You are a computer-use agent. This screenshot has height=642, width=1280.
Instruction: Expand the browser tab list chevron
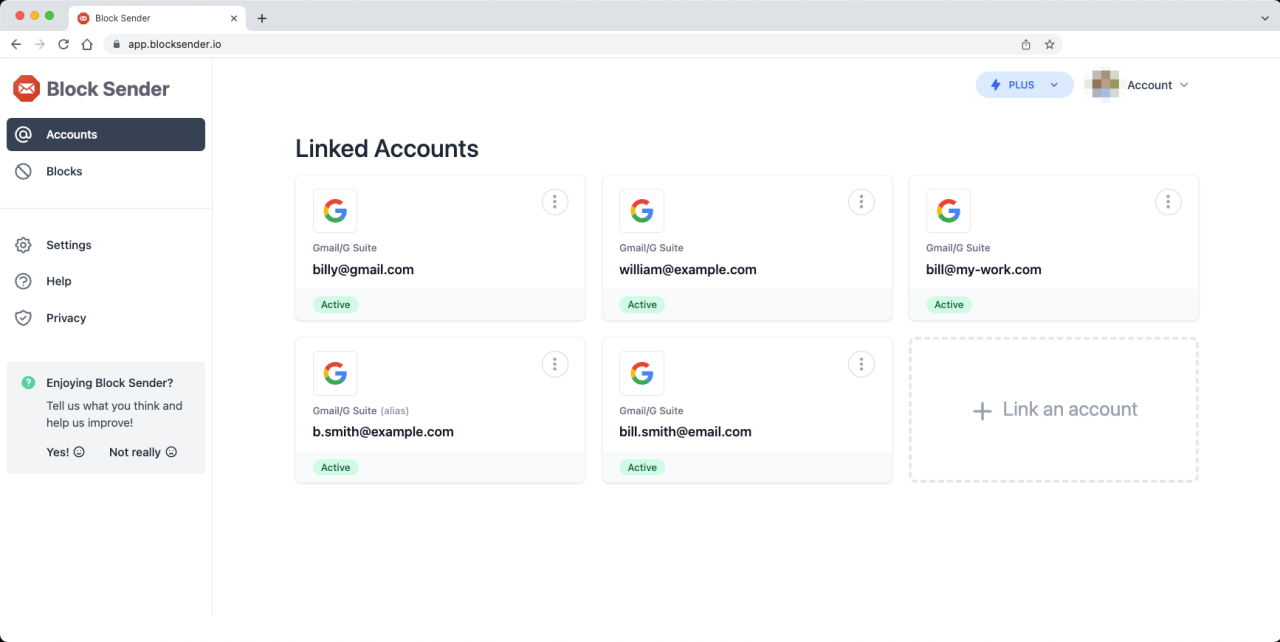click(1264, 18)
